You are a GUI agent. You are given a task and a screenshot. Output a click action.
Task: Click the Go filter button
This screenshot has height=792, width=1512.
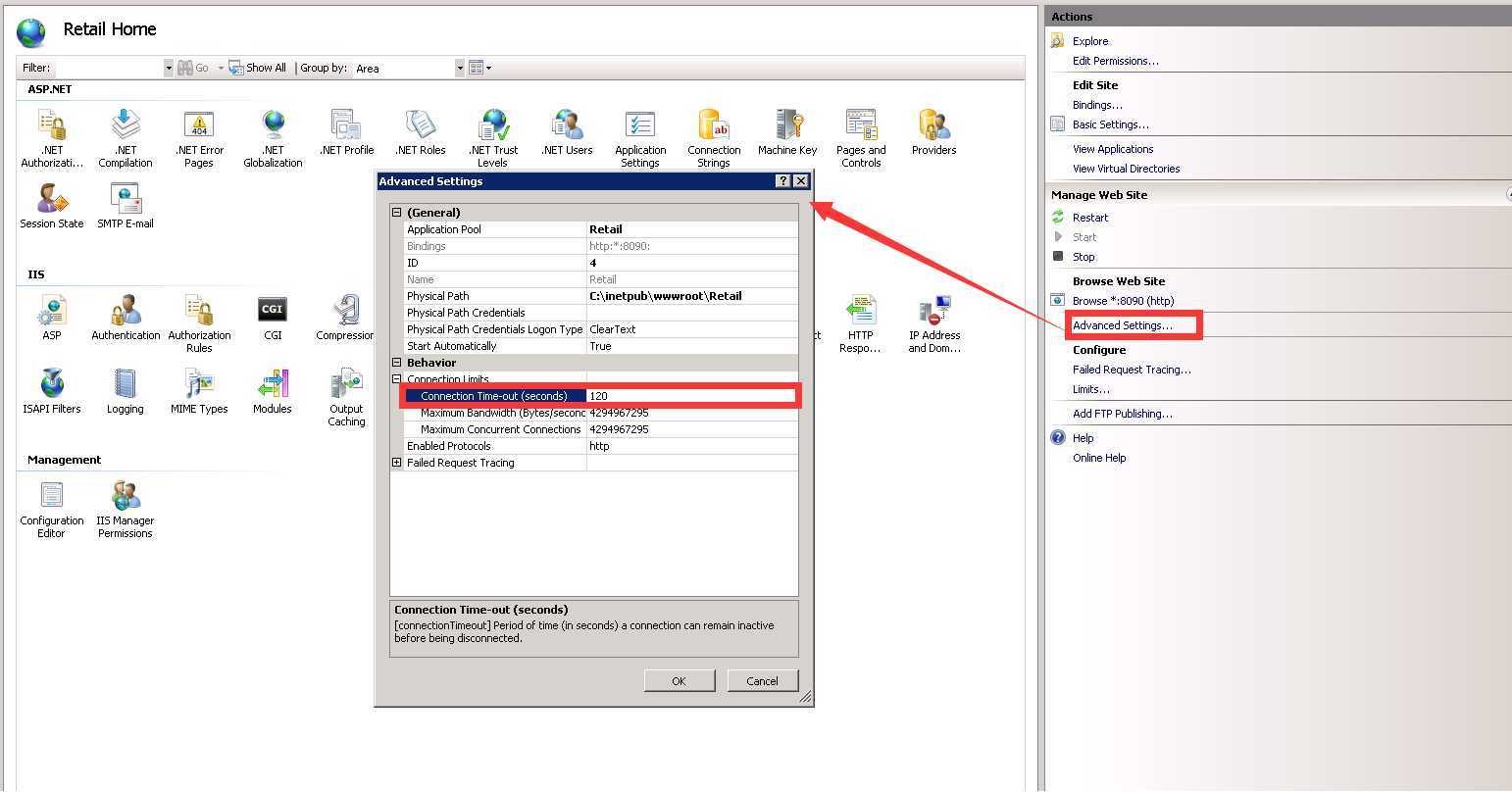point(193,68)
